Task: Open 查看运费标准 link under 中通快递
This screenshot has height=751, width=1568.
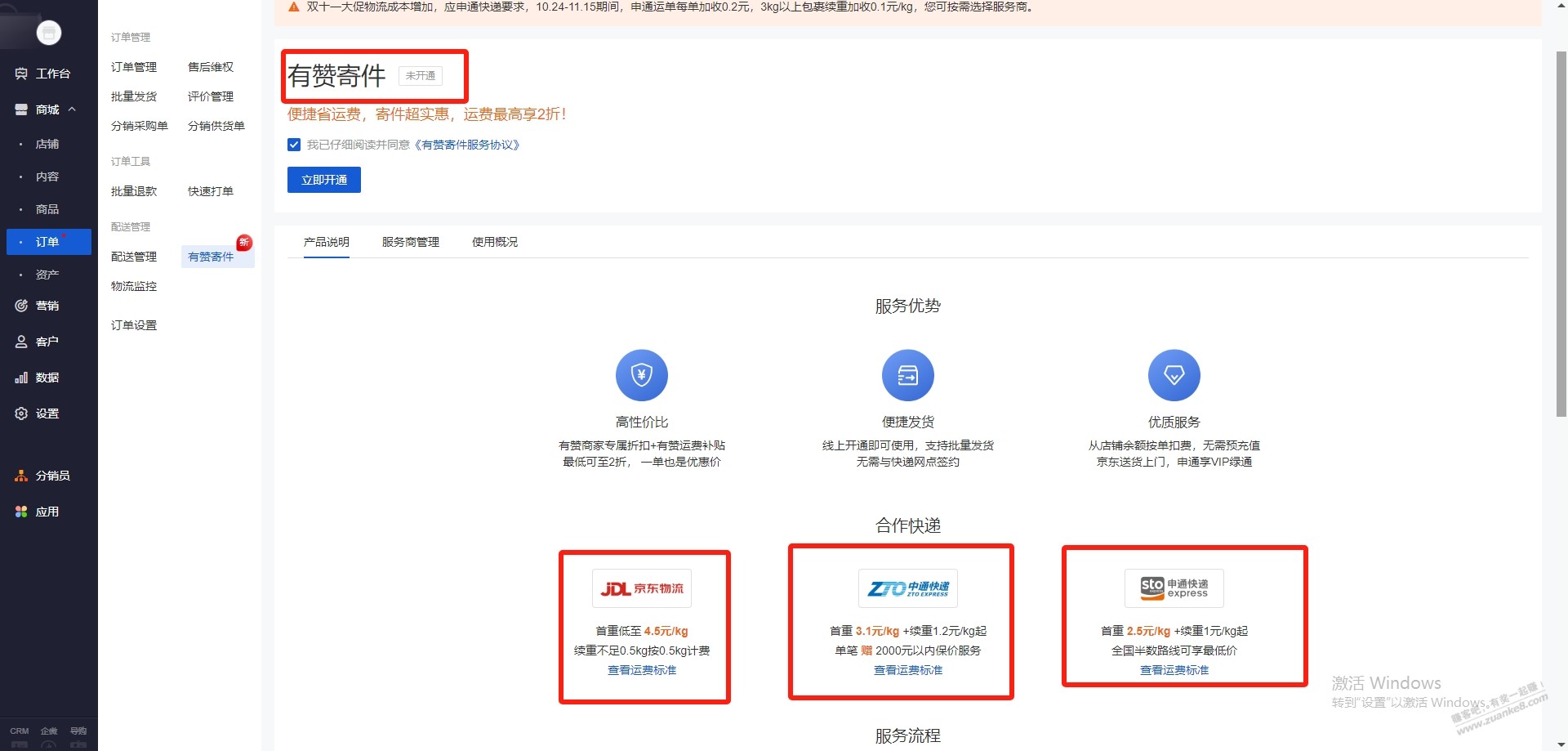Action: 908,670
